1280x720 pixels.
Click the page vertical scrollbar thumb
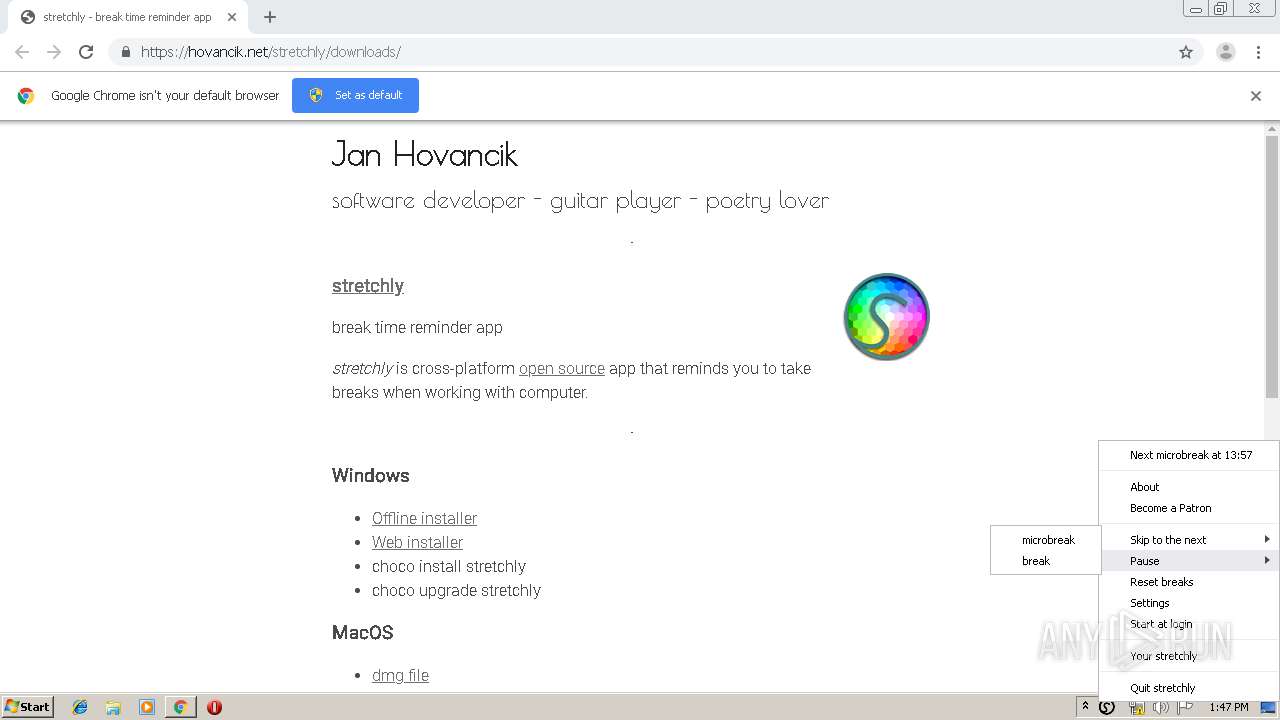click(x=1272, y=265)
